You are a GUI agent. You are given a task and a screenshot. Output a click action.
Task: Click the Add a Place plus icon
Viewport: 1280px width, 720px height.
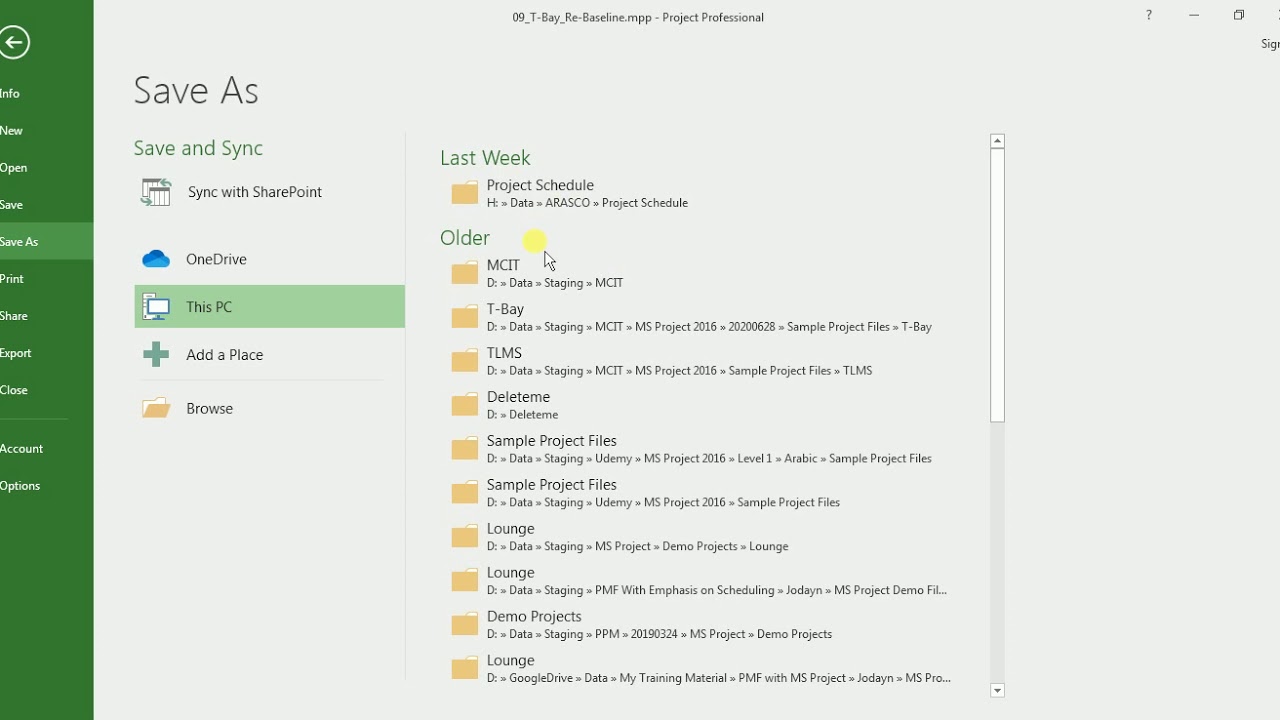156,354
